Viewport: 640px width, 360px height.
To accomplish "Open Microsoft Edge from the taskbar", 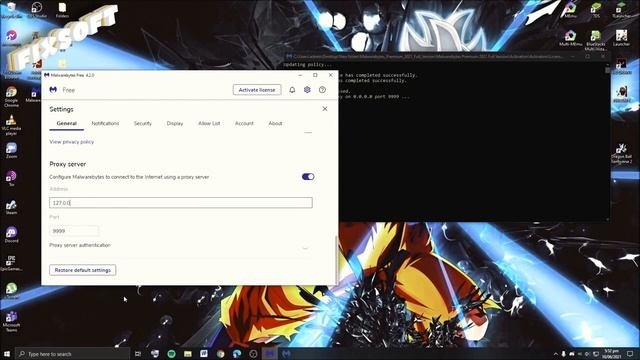I will pos(237,354).
